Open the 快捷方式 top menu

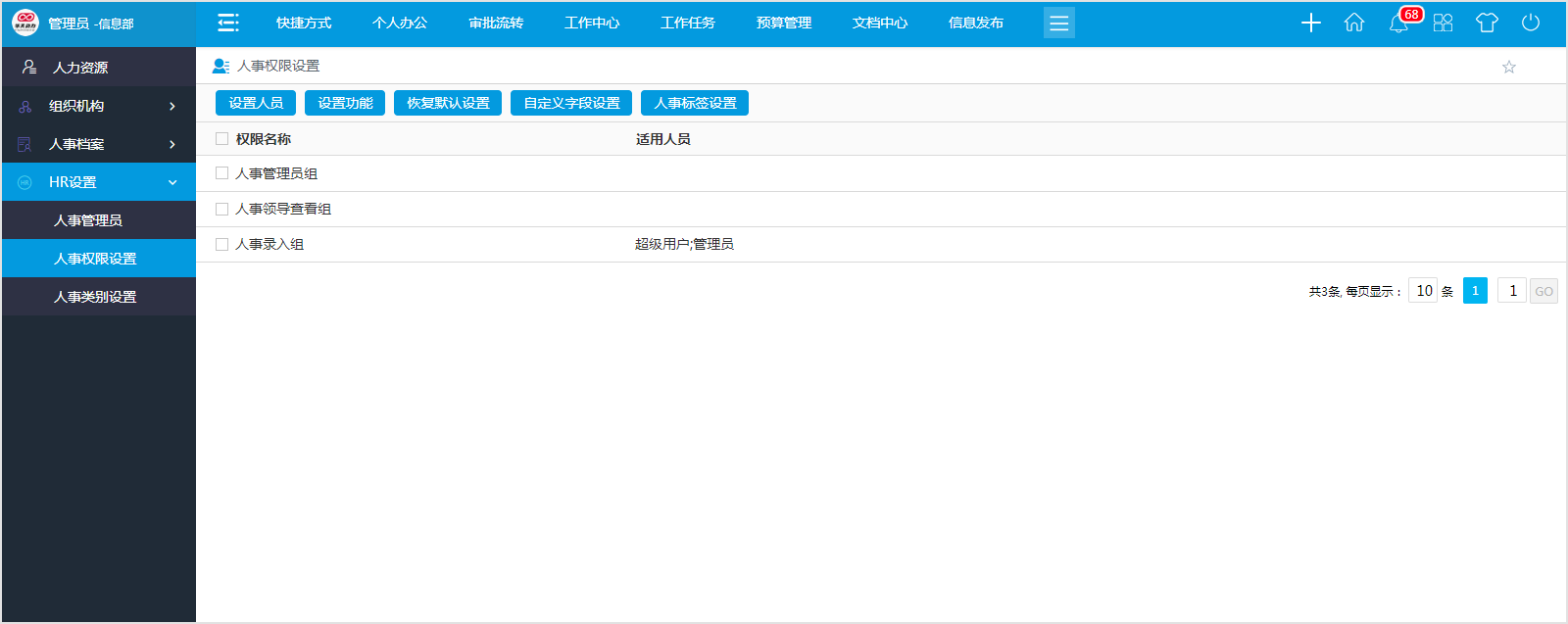pos(304,23)
